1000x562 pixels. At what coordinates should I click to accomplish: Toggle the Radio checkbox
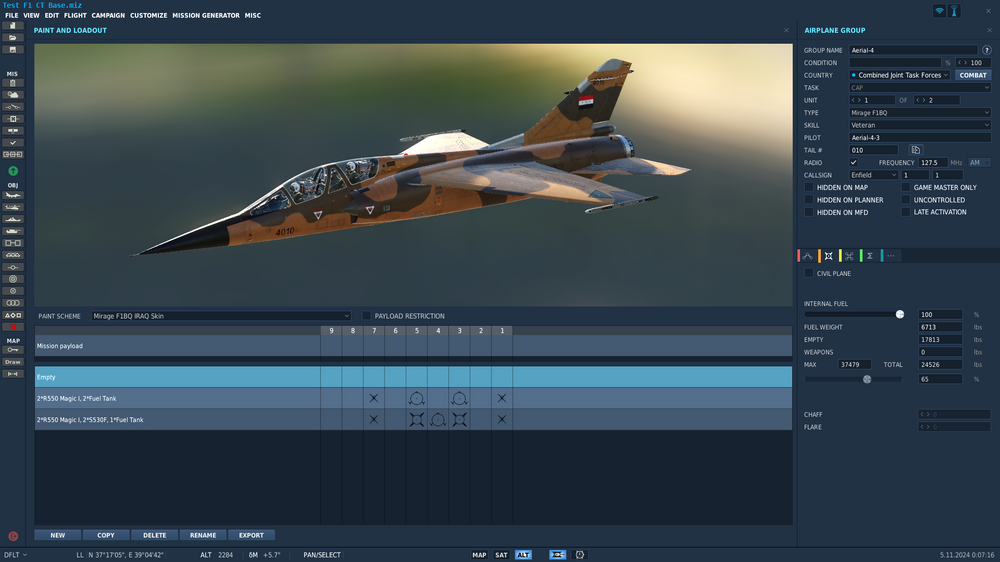click(x=853, y=163)
